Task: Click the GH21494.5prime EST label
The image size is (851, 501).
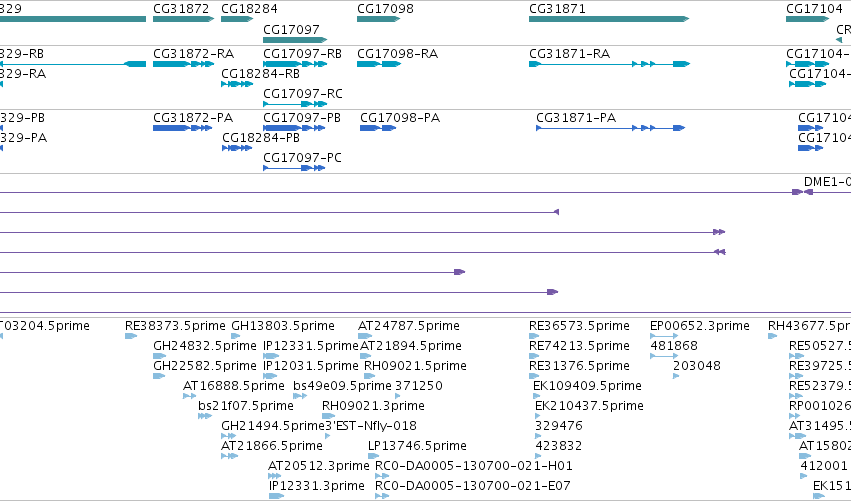Action: 272,426
